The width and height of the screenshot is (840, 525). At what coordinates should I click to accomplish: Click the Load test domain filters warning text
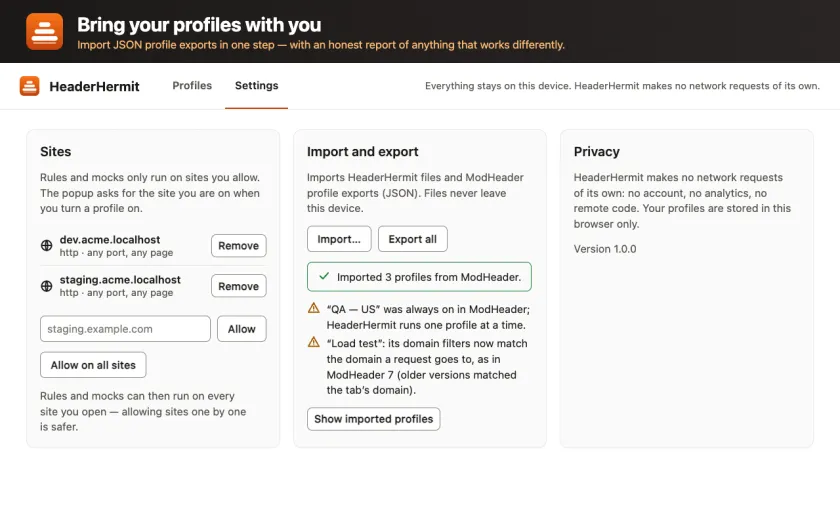(427, 367)
